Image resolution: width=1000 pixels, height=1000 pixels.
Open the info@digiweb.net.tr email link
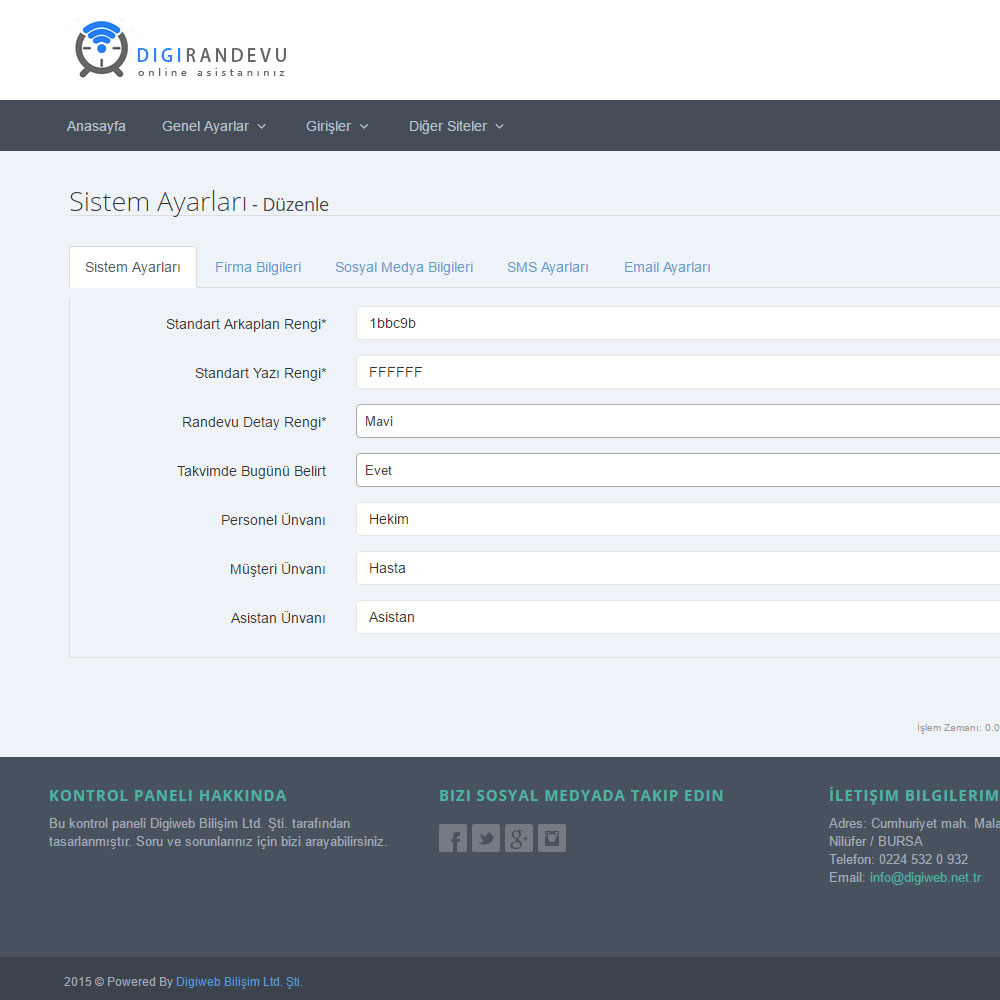pyautogui.click(x=925, y=878)
